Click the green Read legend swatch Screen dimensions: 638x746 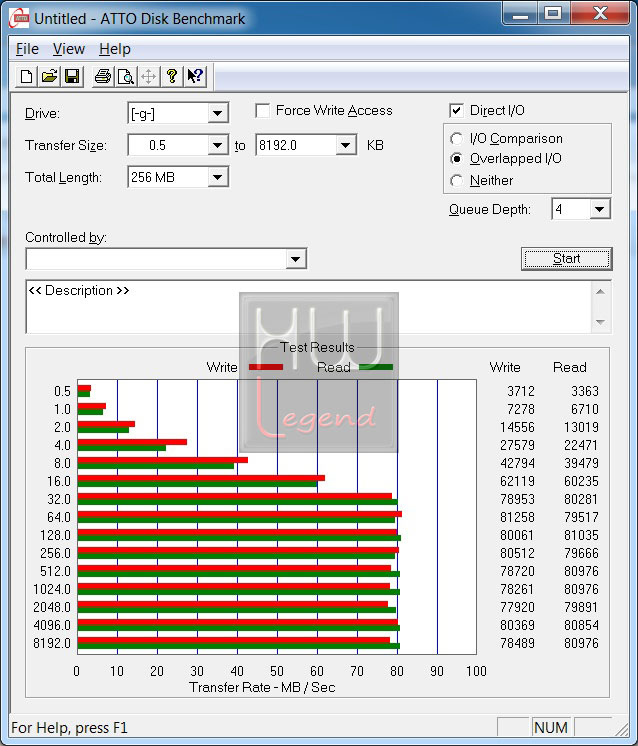pyautogui.click(x=376, y=367)
